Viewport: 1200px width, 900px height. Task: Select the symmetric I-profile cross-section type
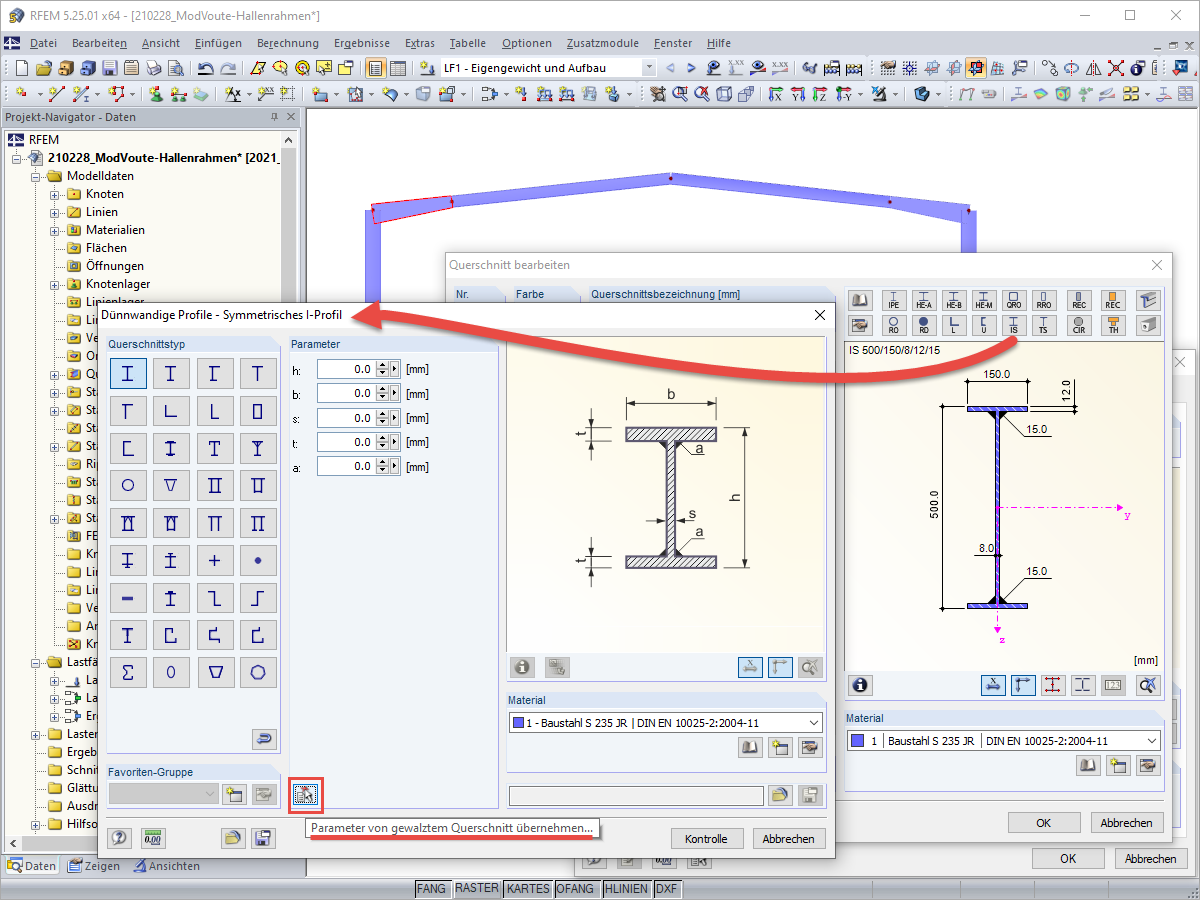pyautogui.click(x=128, y=374)
